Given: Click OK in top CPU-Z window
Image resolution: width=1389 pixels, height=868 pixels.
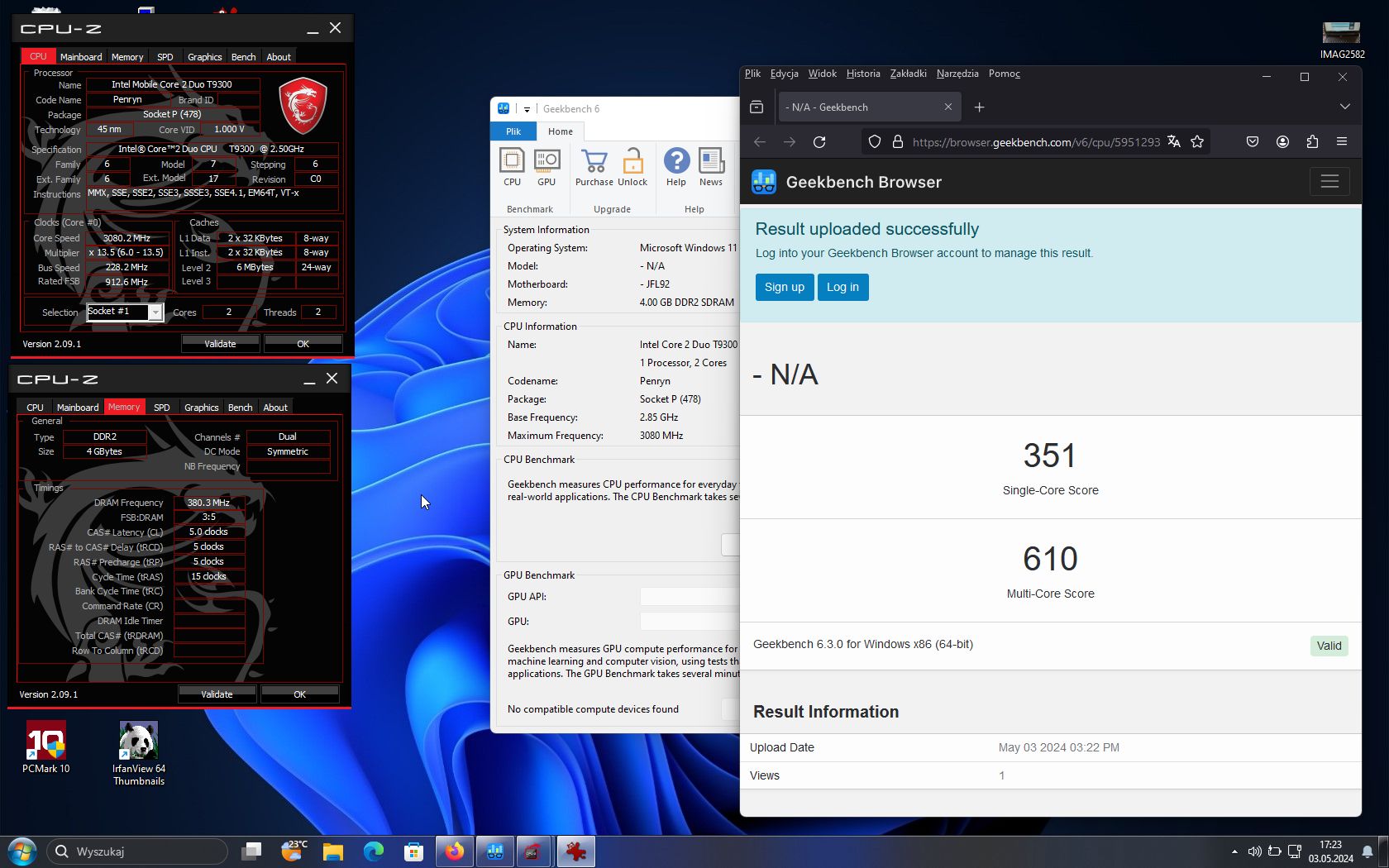Looking at the screenshot, I should click(303, 344).
